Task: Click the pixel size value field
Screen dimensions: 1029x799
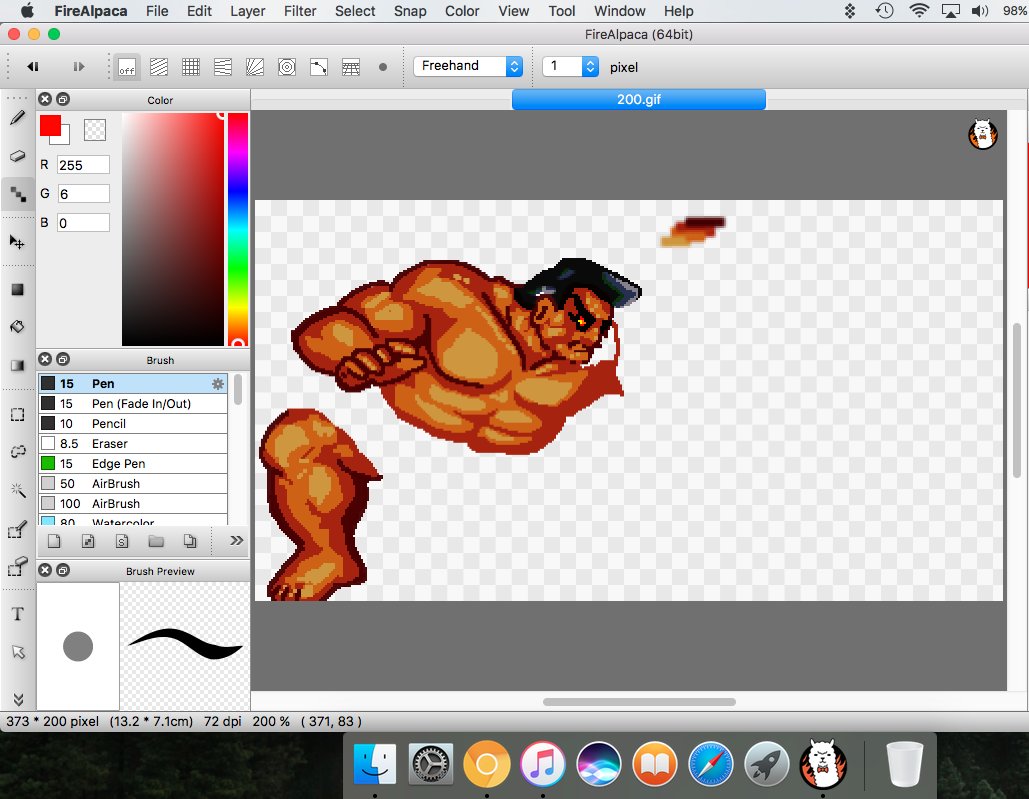Action: coord(562,66)
